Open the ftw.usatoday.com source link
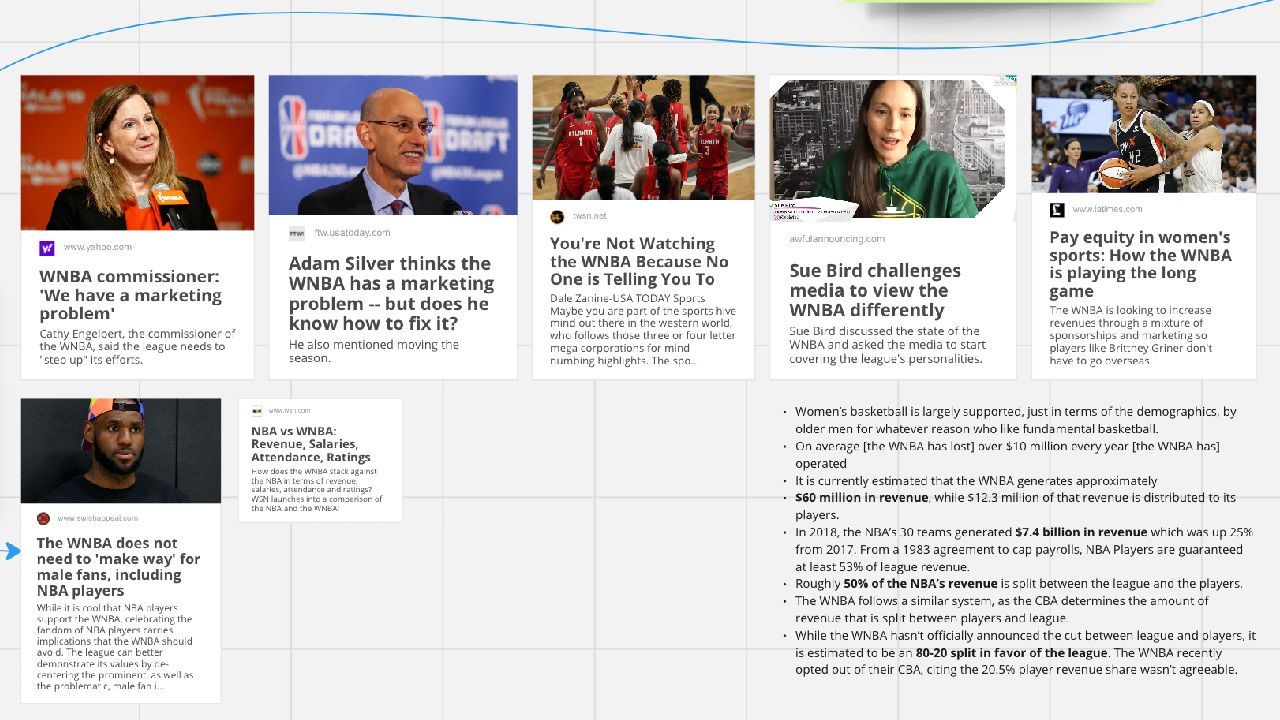The image size is (1280, 720). tap(353, 233)
